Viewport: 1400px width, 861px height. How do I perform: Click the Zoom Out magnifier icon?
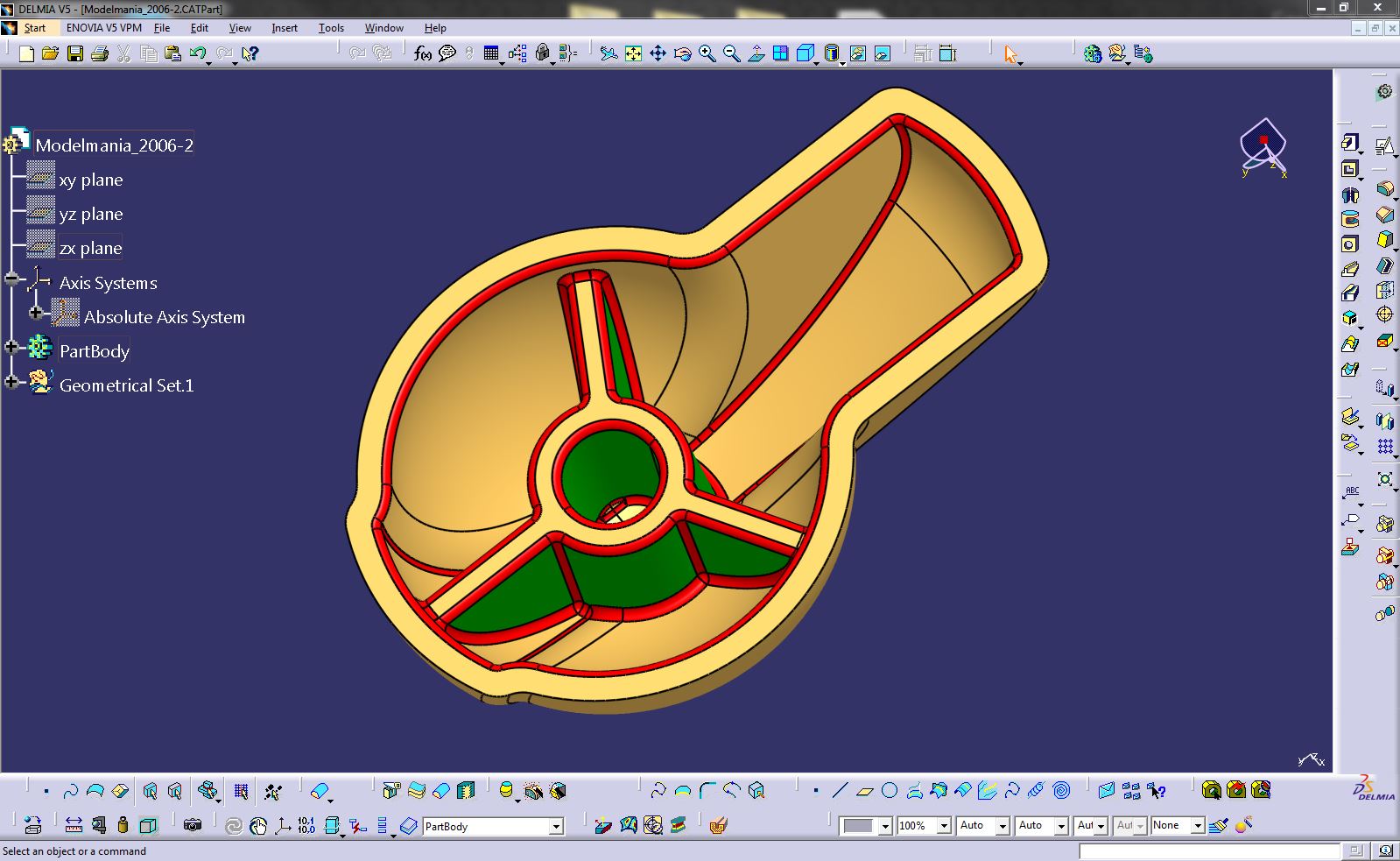pos(731,54)
